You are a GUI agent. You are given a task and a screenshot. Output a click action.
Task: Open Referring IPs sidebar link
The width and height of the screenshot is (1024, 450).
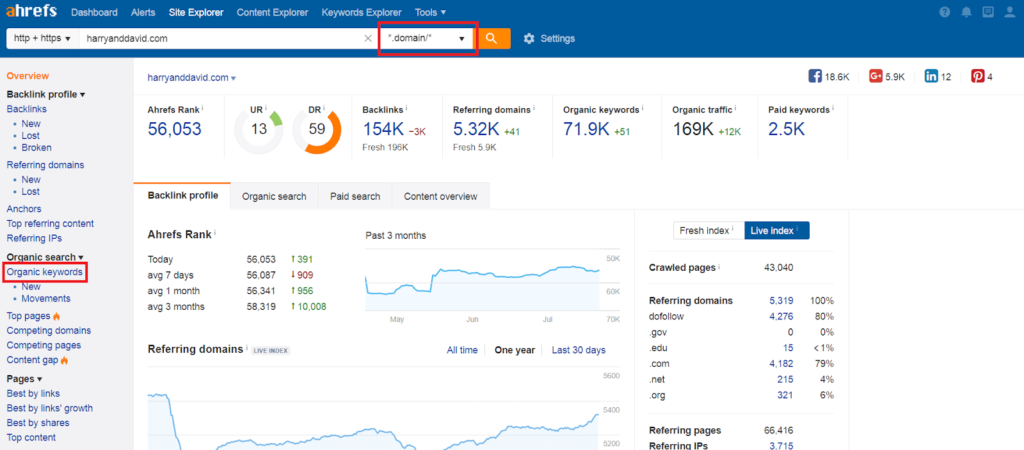tap(34, 238)
